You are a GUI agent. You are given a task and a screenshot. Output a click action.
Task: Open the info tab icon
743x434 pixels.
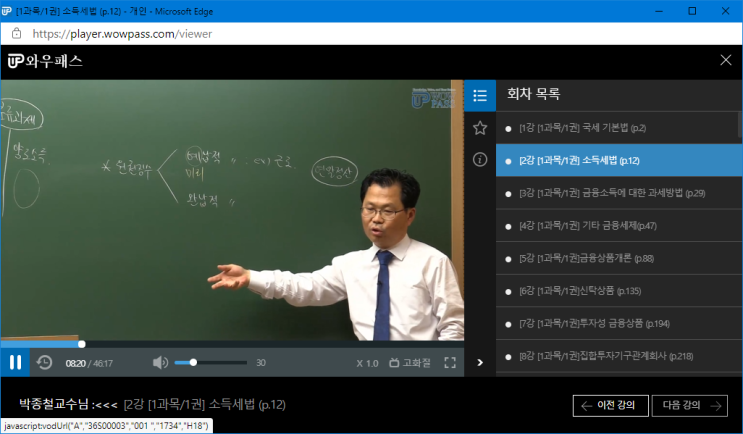[480, 160]
